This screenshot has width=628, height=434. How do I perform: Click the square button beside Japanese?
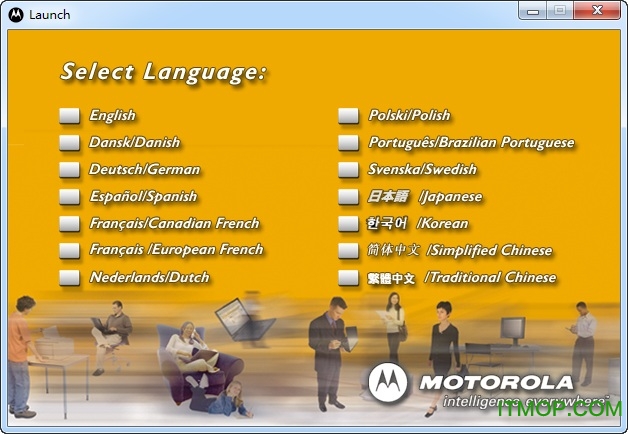point(348,197)
